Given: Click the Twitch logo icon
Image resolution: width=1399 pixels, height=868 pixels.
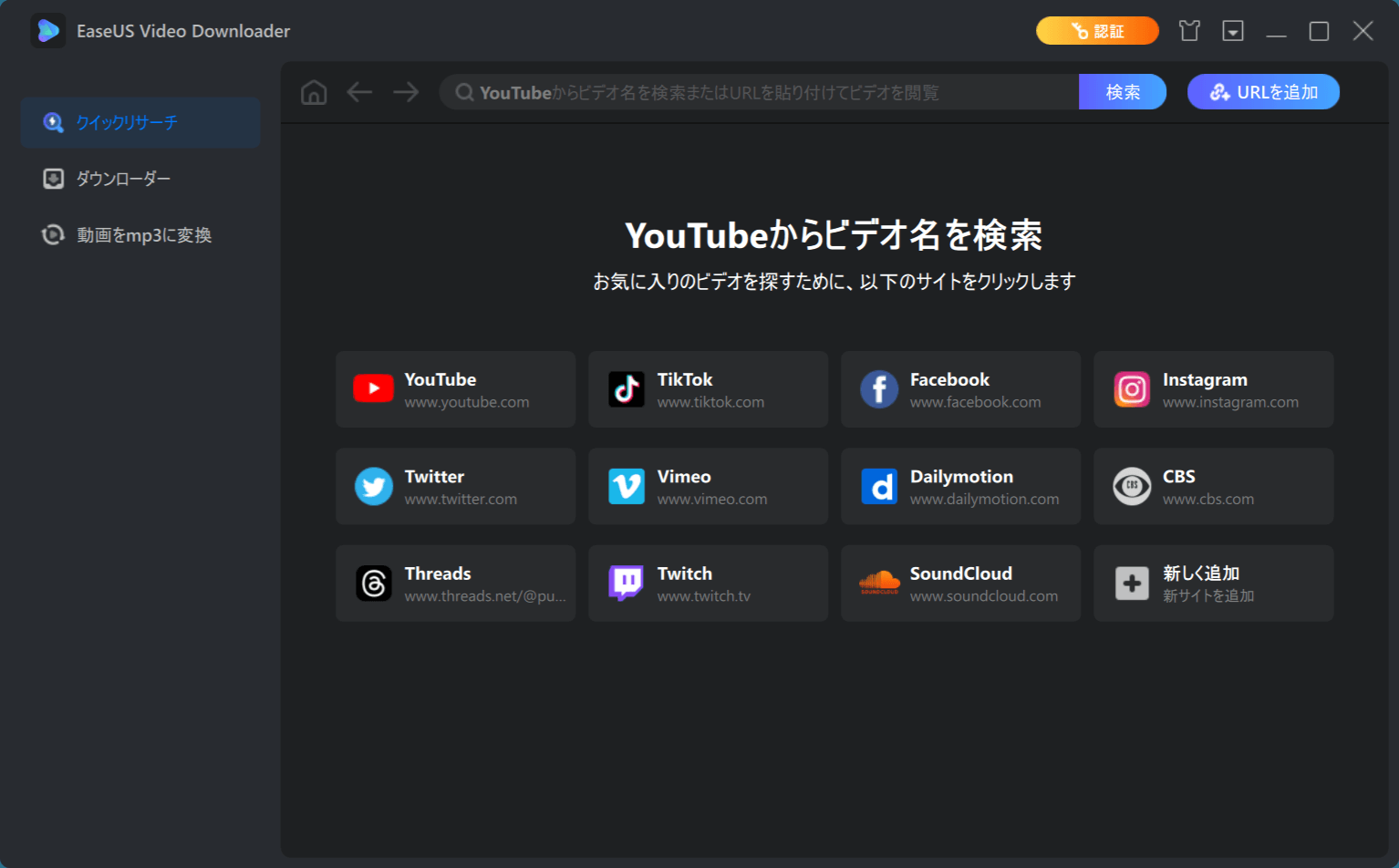Looking at the screenshot, I should 627,584.
